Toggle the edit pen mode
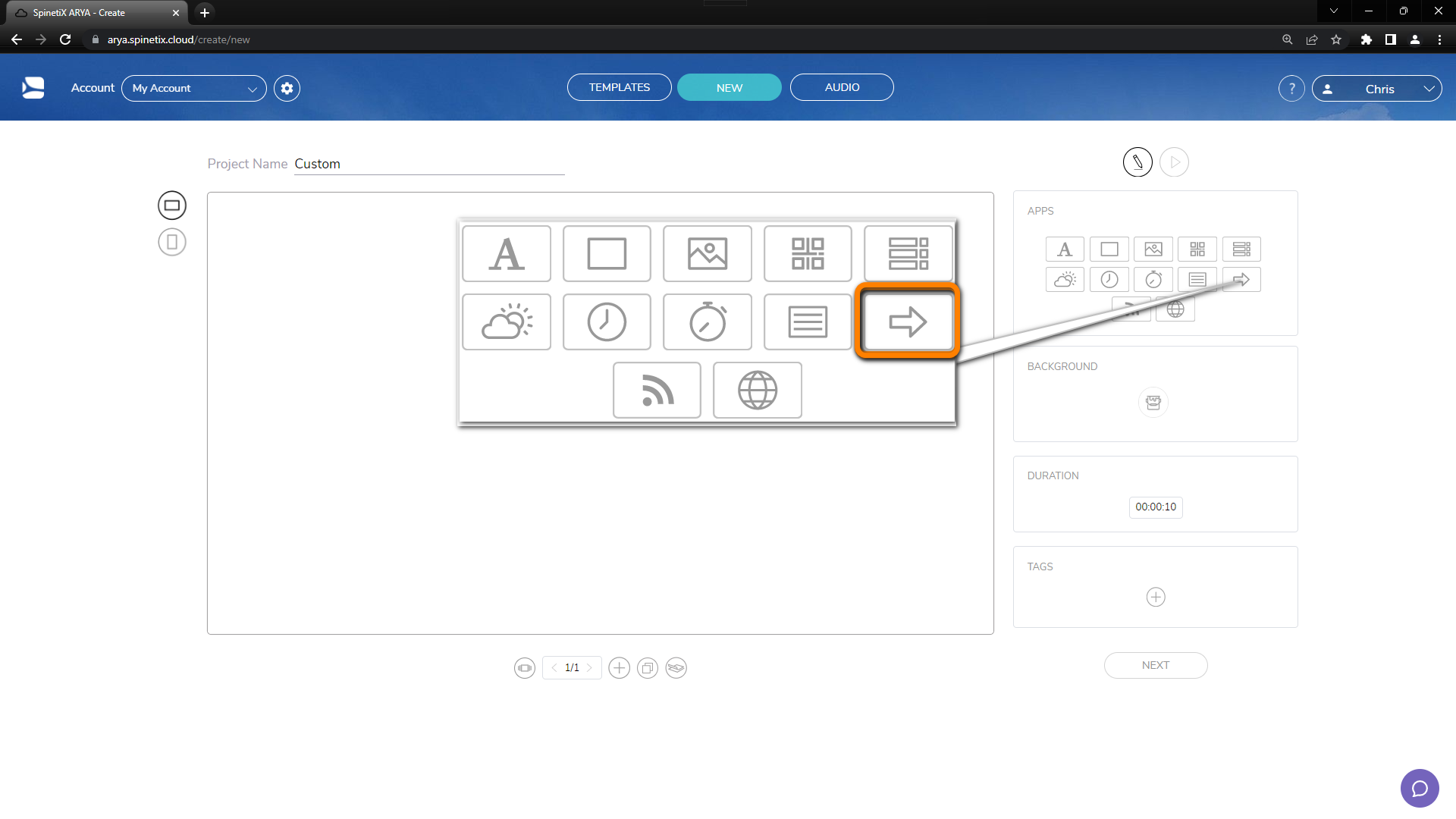 [1136, 162]
